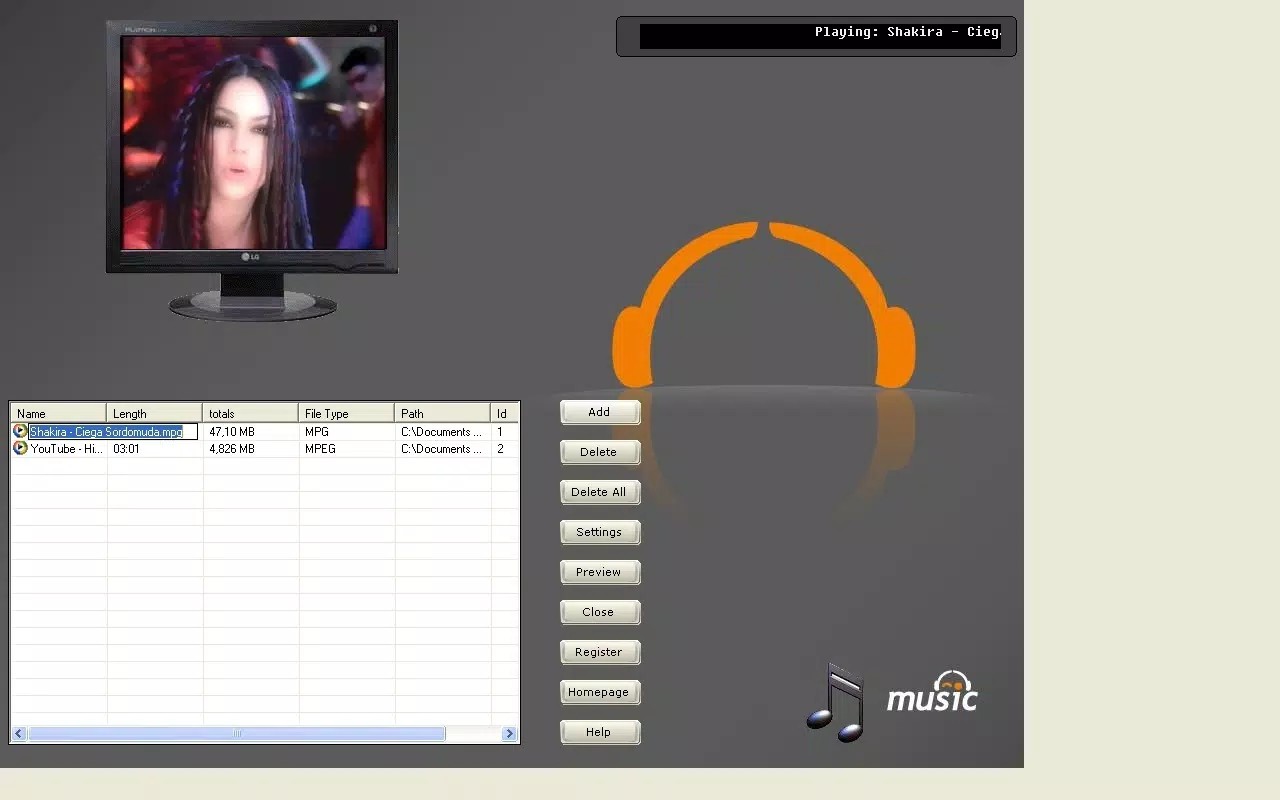This screenshot has height=800, width=1280.
Task: Open Settings
Action: (x=599, y=532)
